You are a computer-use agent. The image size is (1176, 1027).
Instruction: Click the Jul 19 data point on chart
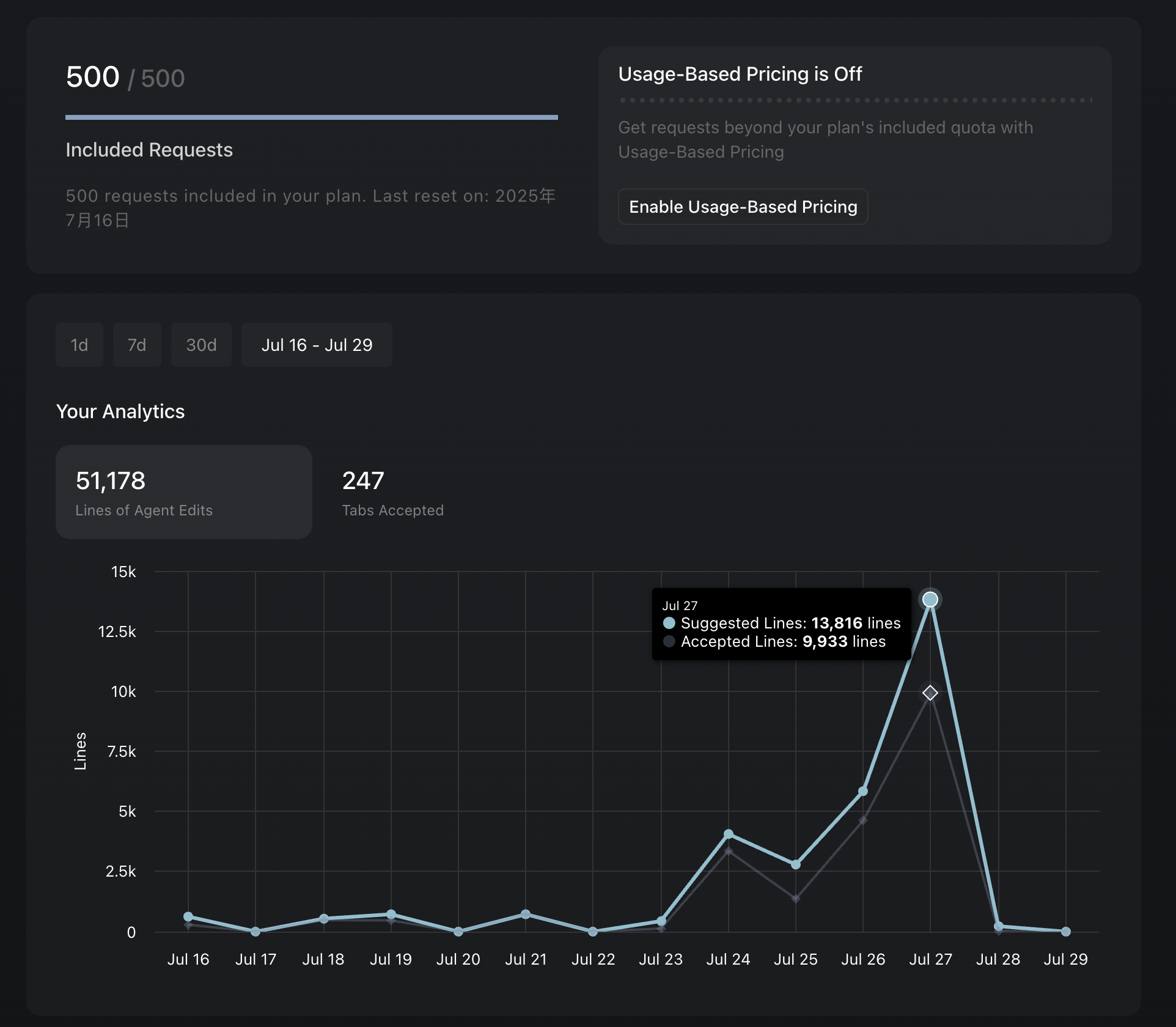(x=391, y=915)
